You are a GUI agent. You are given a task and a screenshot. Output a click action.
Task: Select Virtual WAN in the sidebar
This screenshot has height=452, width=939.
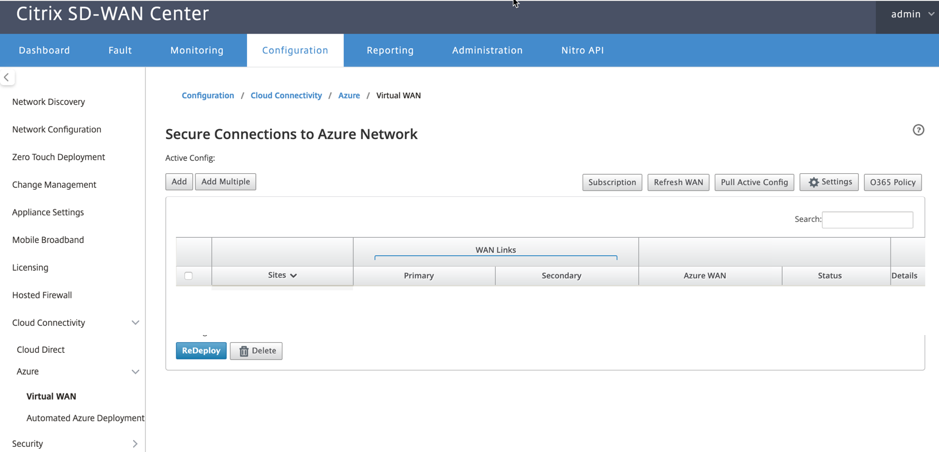51,396
